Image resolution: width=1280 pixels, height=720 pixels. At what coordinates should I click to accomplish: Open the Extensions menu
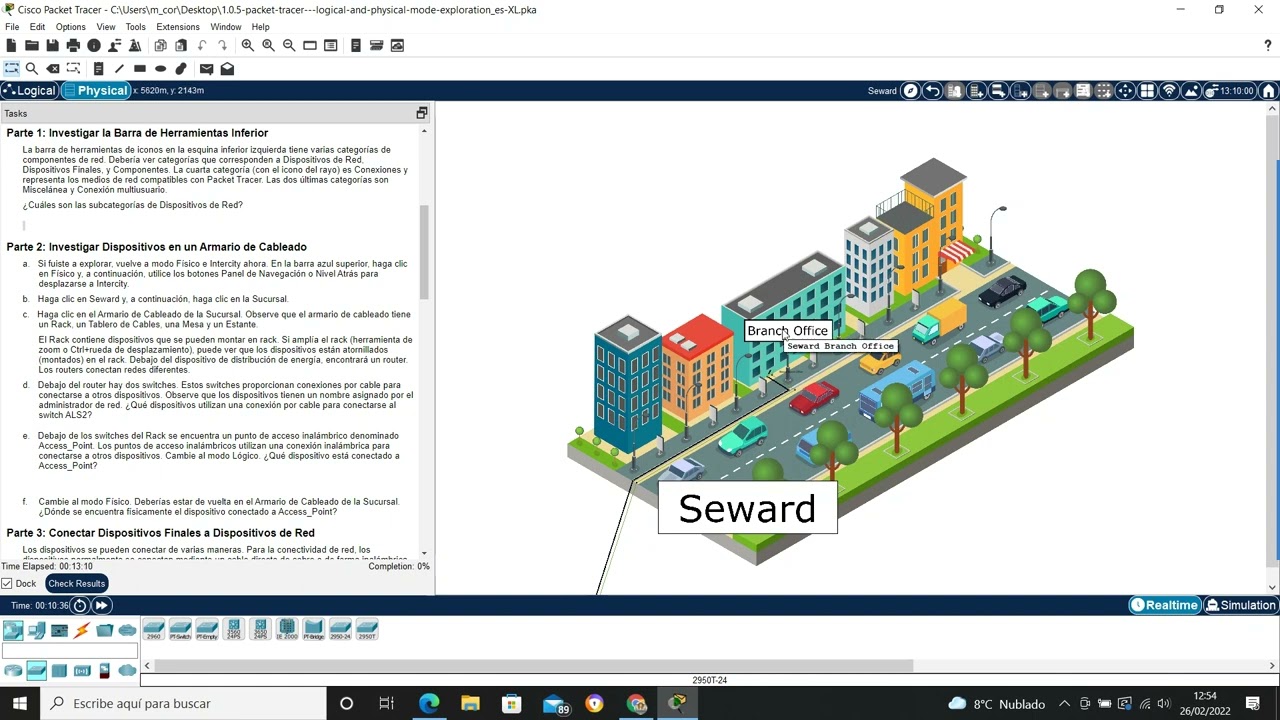pyautogui.click(x=178, y=27)
